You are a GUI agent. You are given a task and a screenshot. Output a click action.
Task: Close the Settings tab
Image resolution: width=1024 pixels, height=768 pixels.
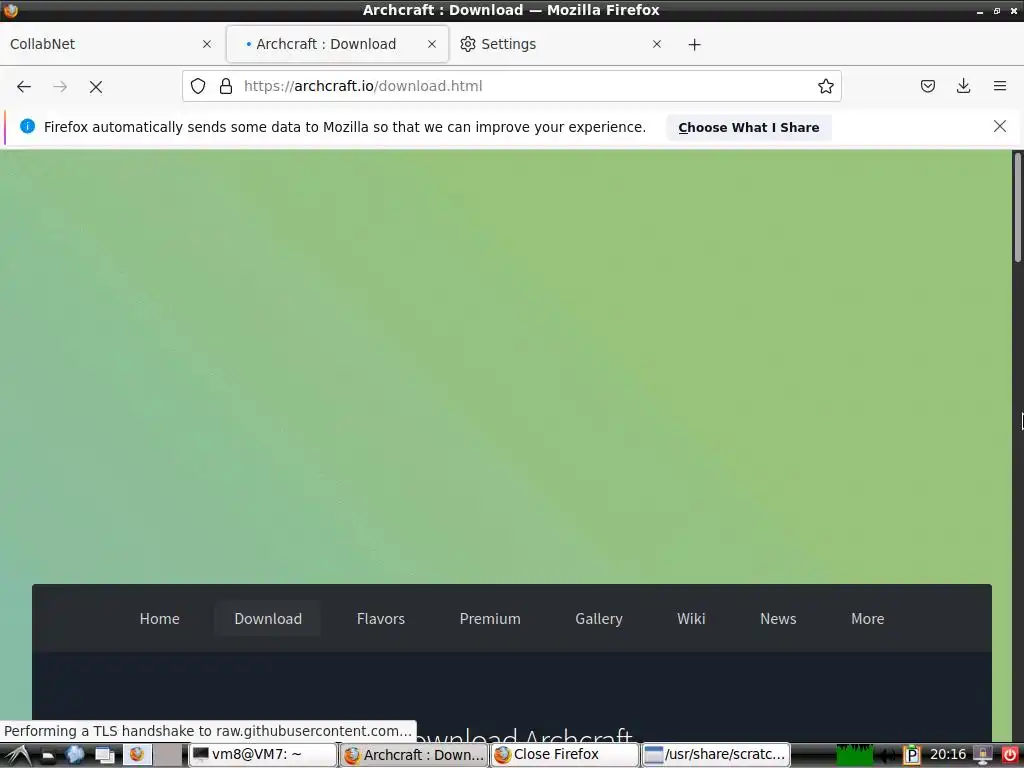657,44
